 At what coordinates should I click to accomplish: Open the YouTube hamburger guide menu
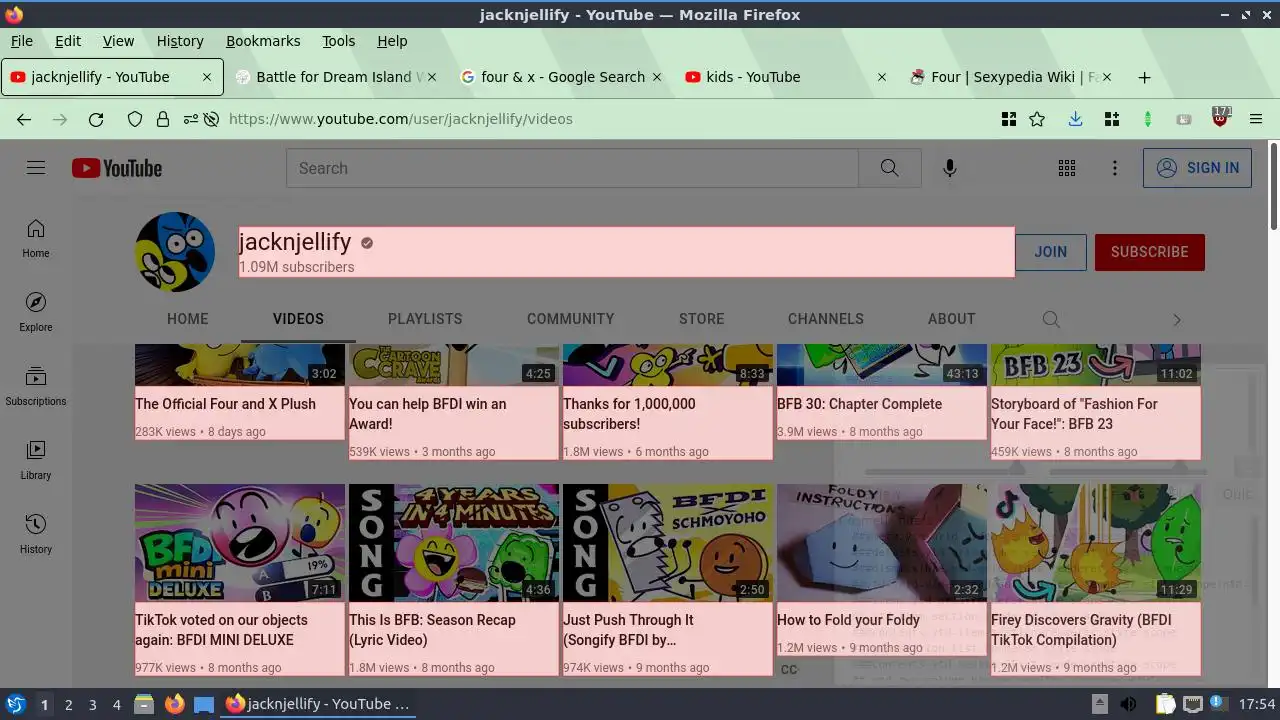tap(36, 168)
